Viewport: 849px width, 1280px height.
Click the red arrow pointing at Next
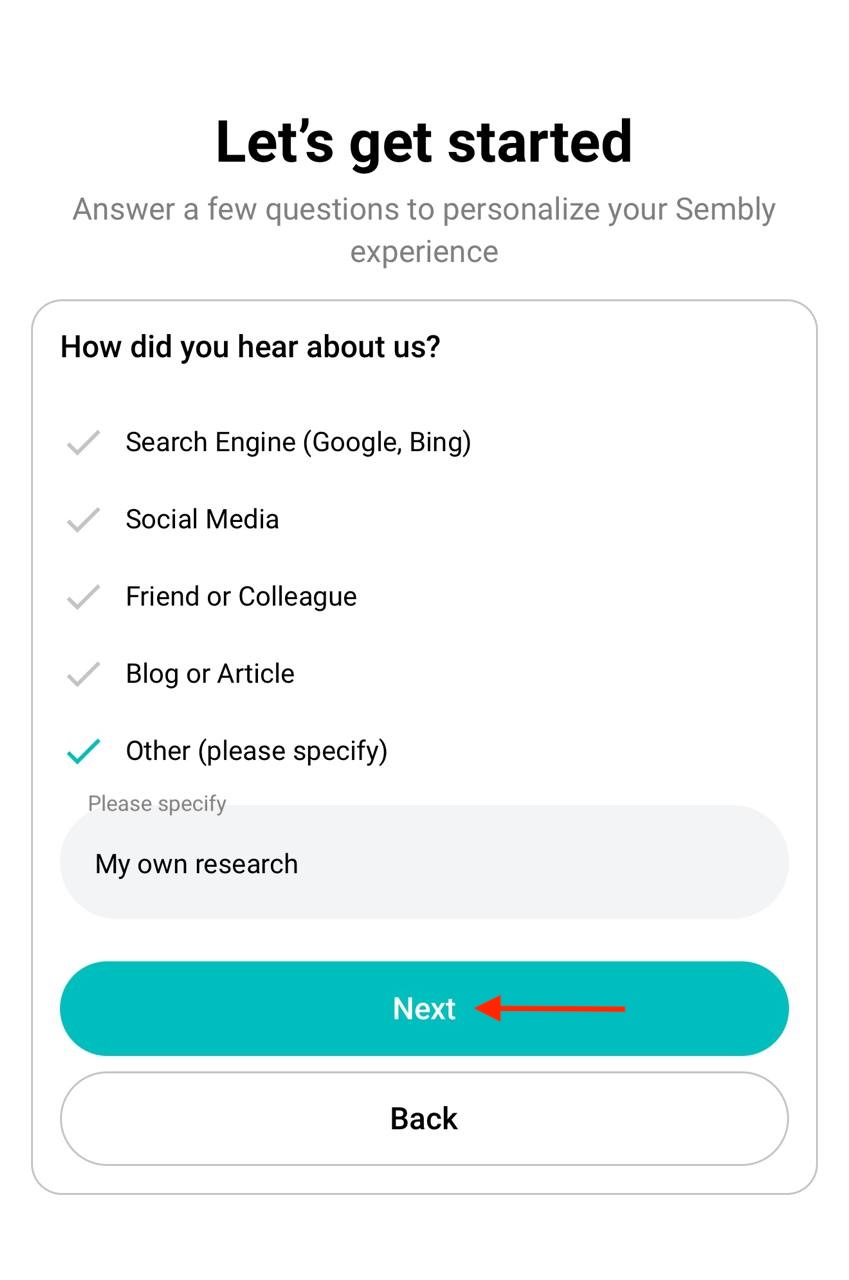[550, 1008]
